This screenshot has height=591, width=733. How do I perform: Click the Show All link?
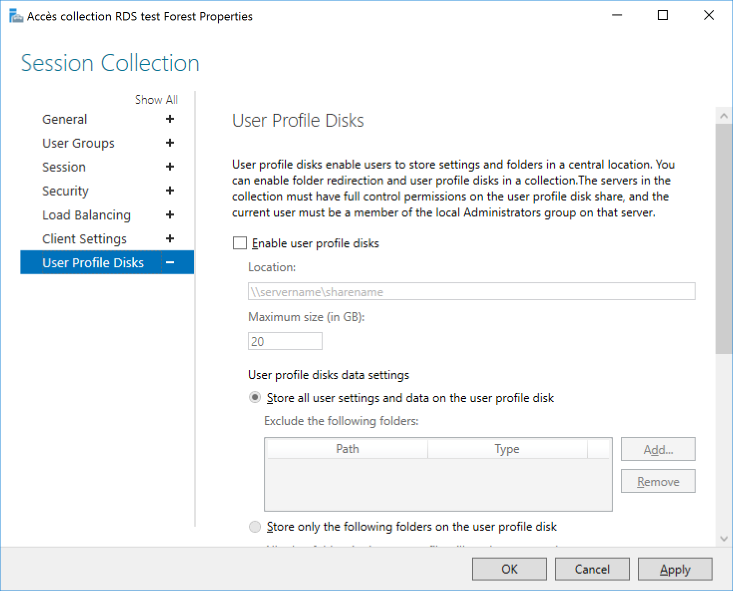coord(156,100)
